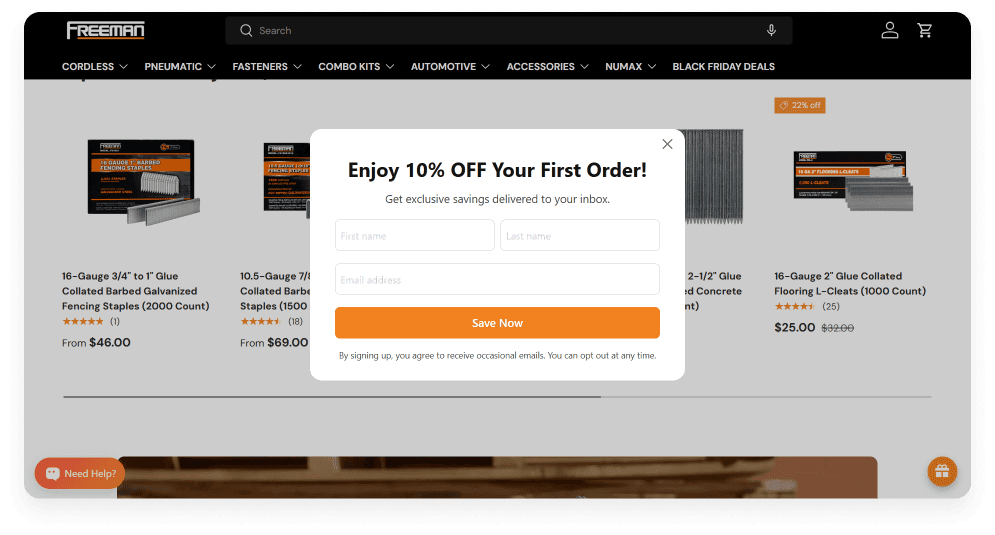The height and width of the screenshot is (535, 995).
Task: Open the Black Friday Deals menu item
Action: click(x=723, y=67)
